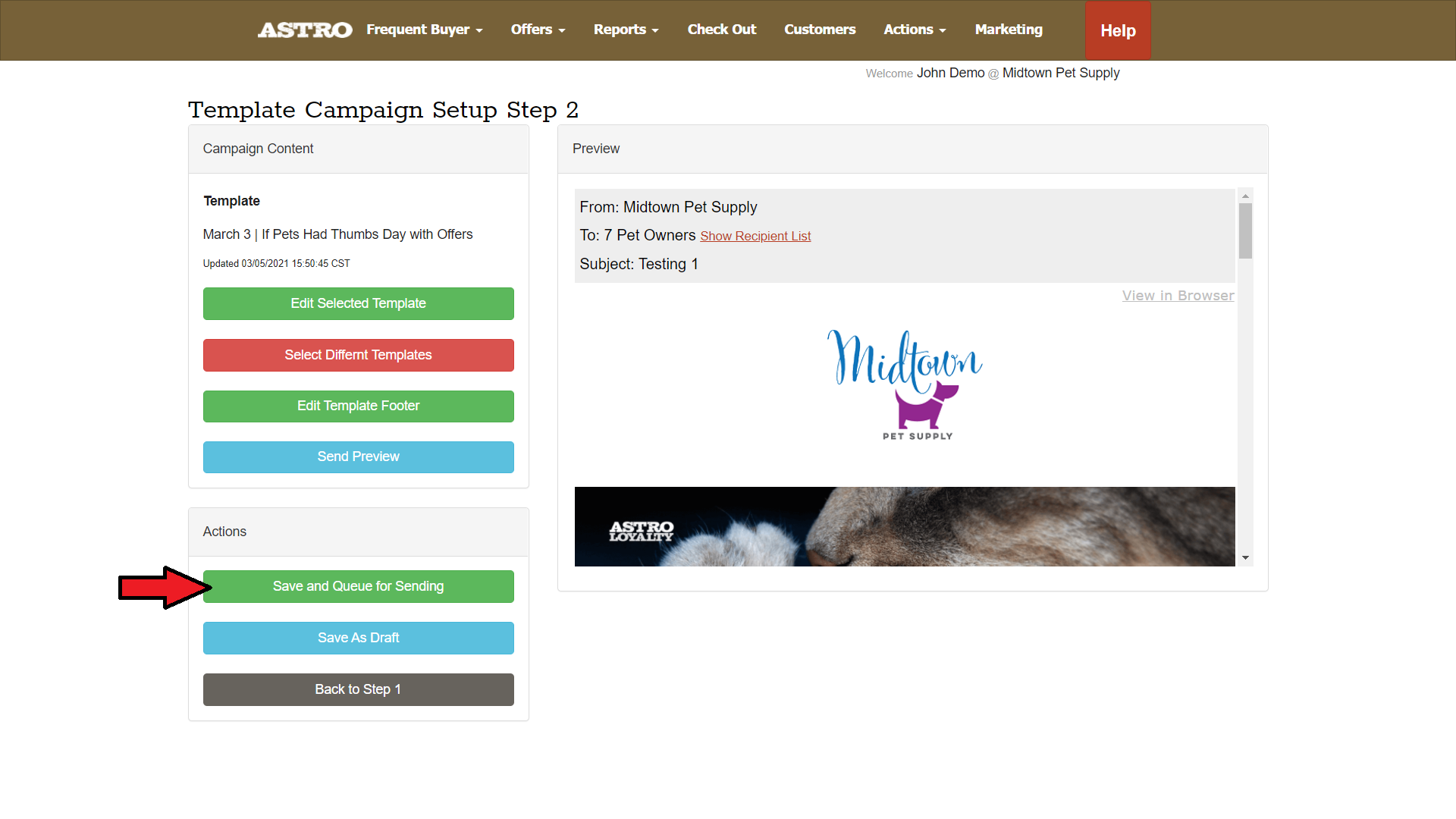This screenshot has width=1456, height=819.
Task: Click the ASTRO logo in header
Action: 305,30
